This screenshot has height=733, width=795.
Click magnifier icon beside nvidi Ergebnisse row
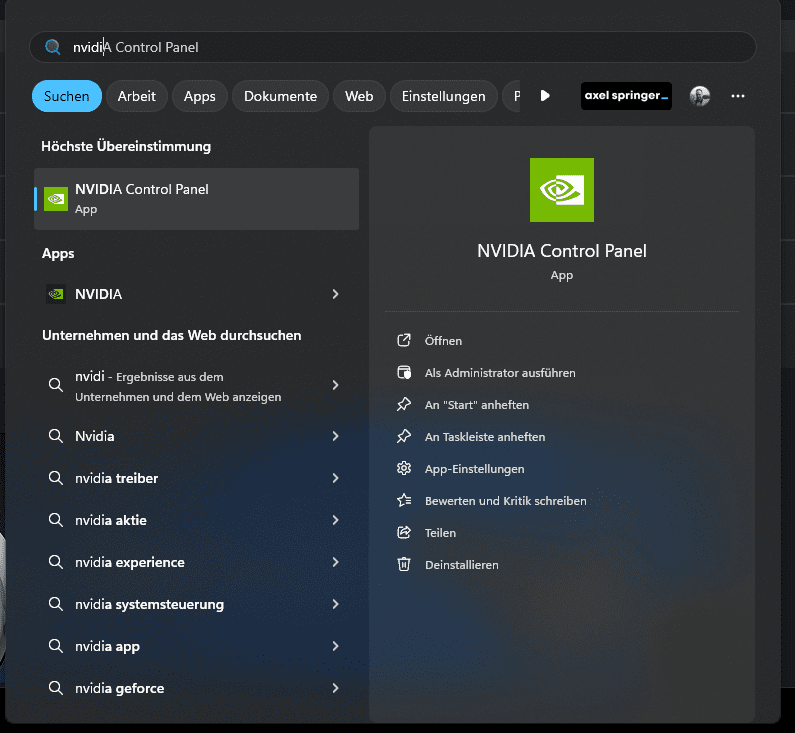click(56, 385)
